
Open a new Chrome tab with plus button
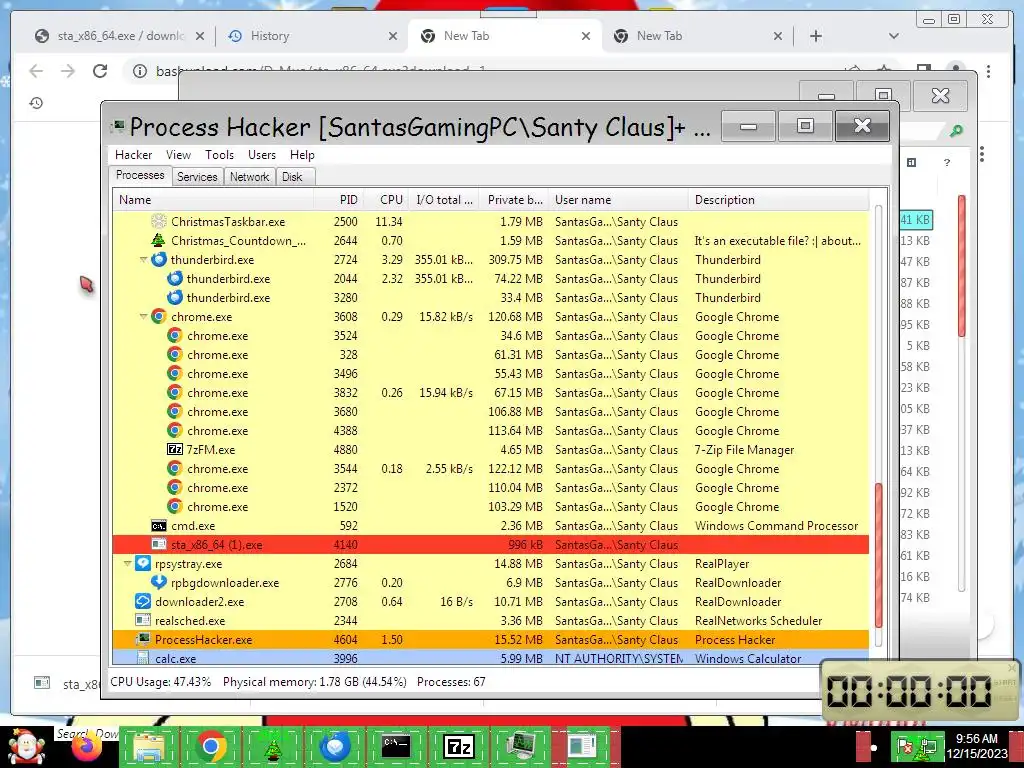[x=816, y=36]
